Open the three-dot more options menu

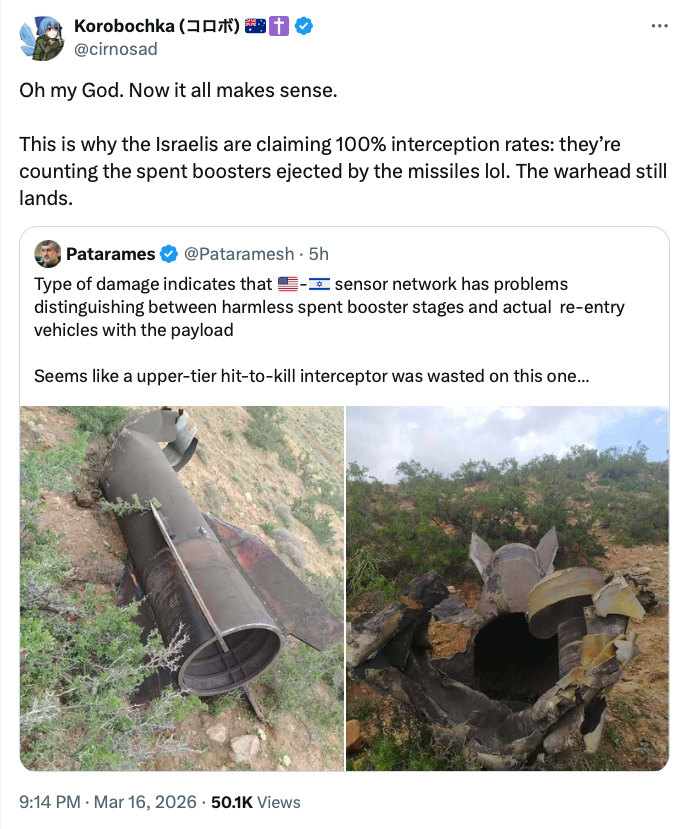659,26
